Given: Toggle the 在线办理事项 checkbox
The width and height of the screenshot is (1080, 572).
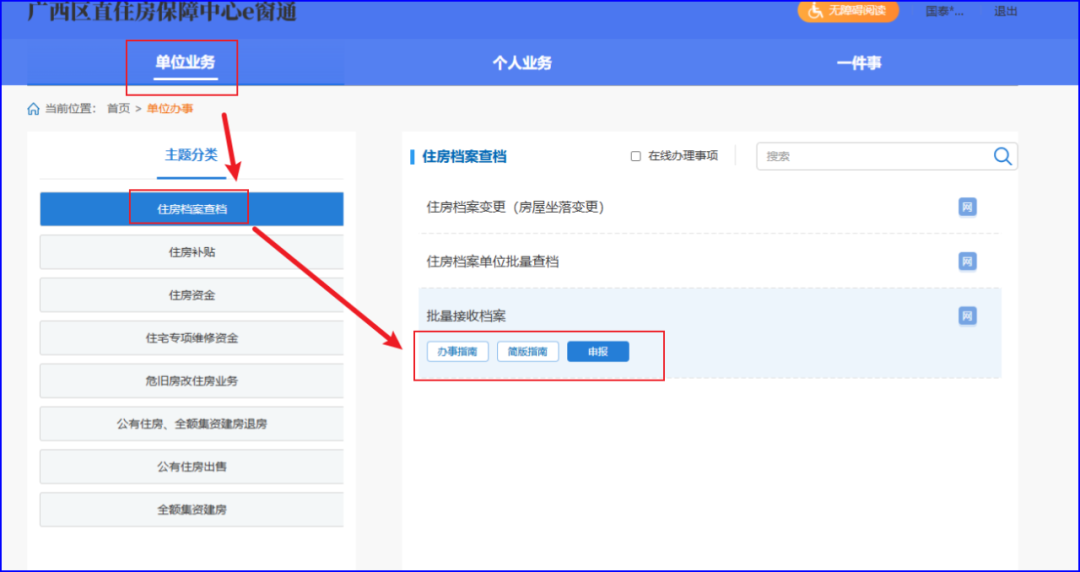Looking at the screenshot, I should [x=636, y=156].
